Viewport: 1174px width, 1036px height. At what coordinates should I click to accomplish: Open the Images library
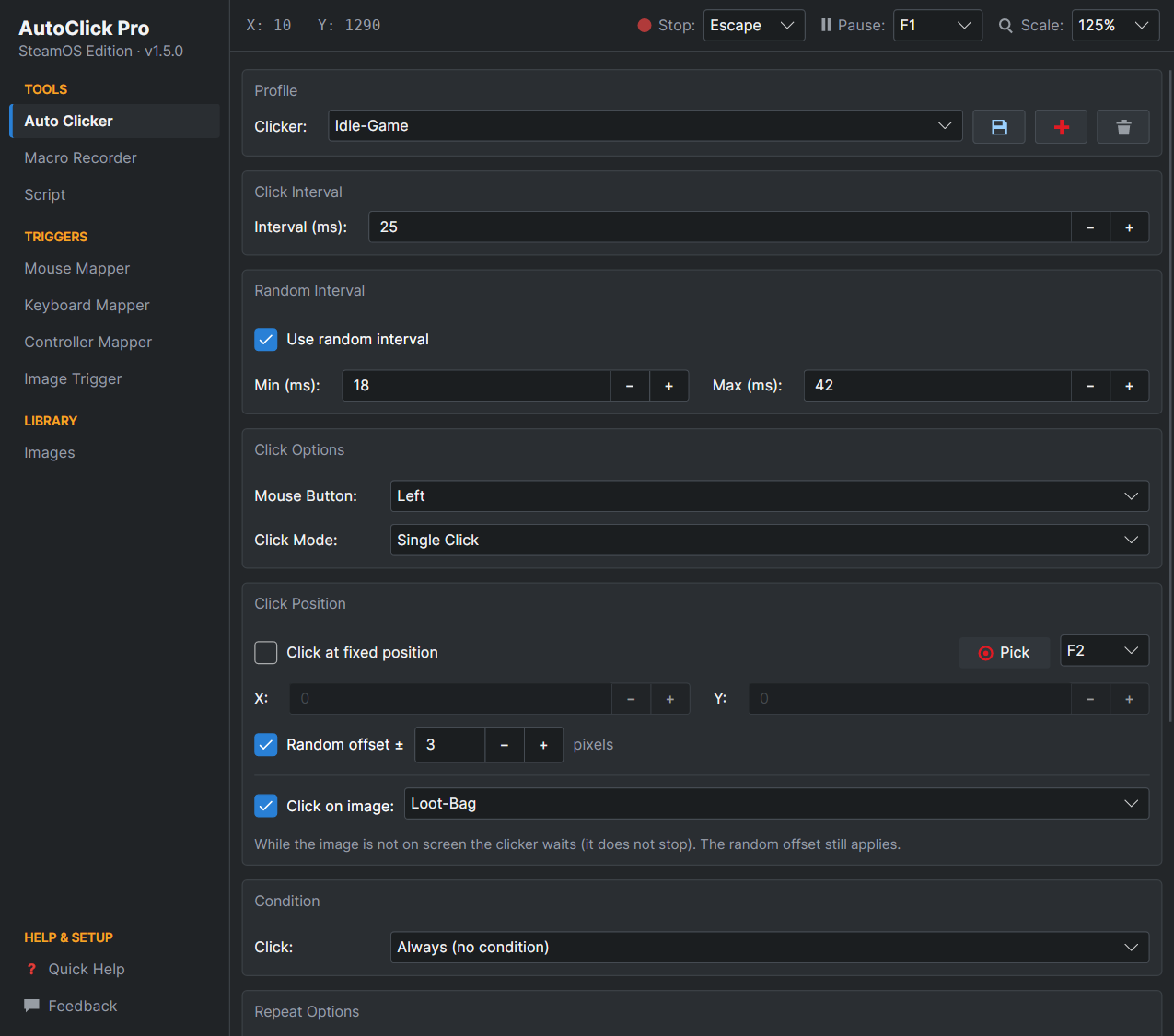pos(114,453)
